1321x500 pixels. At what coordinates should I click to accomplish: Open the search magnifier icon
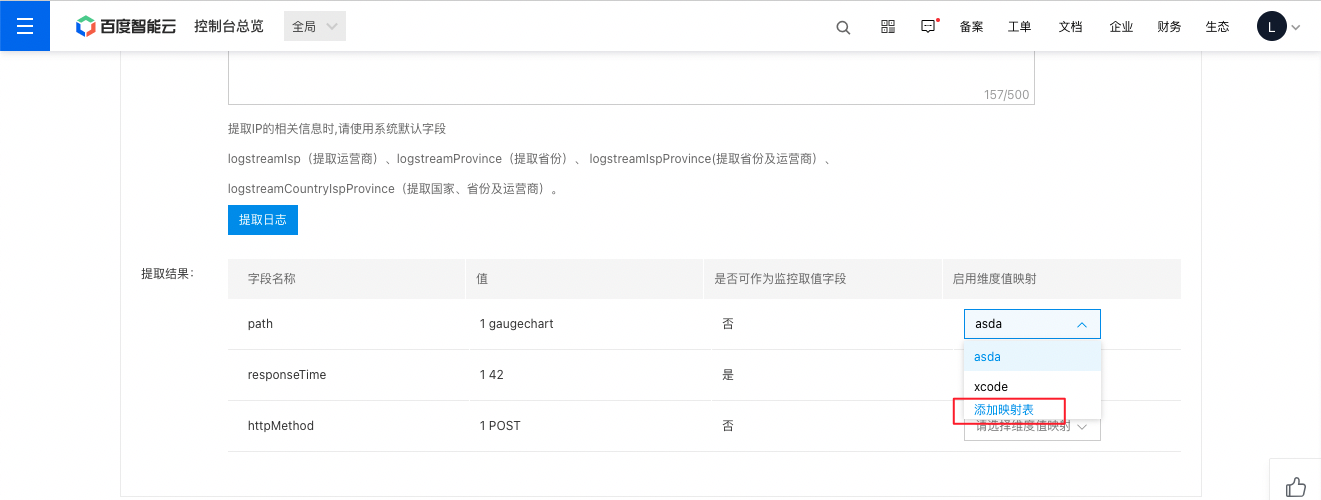(x=843, y=27)
